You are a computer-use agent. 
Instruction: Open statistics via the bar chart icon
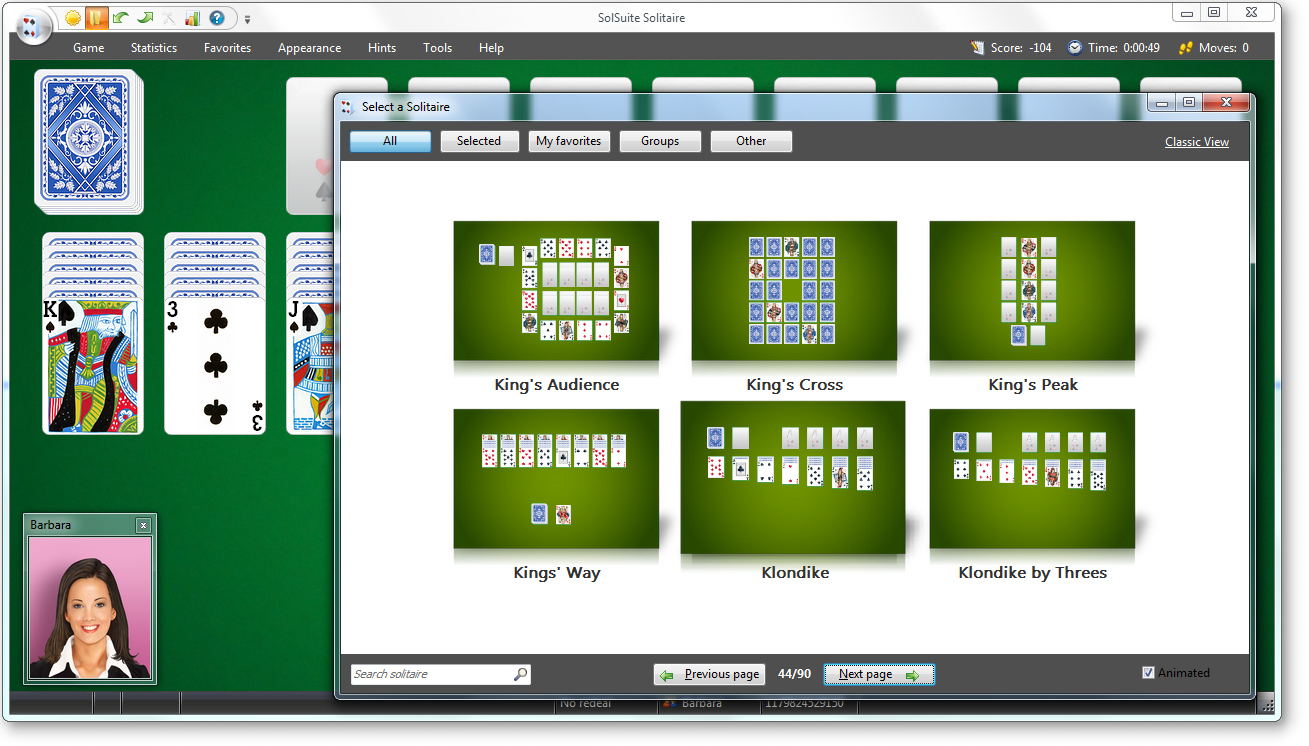(x=192, y=18)
